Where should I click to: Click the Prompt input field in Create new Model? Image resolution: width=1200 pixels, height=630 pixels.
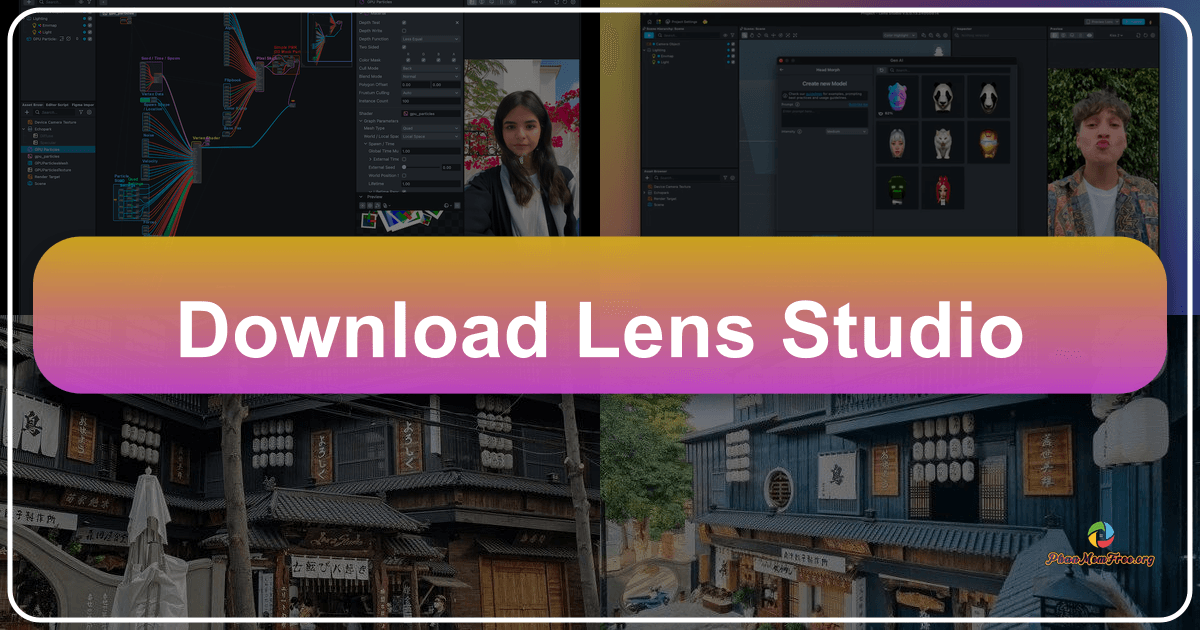(824, 117)
